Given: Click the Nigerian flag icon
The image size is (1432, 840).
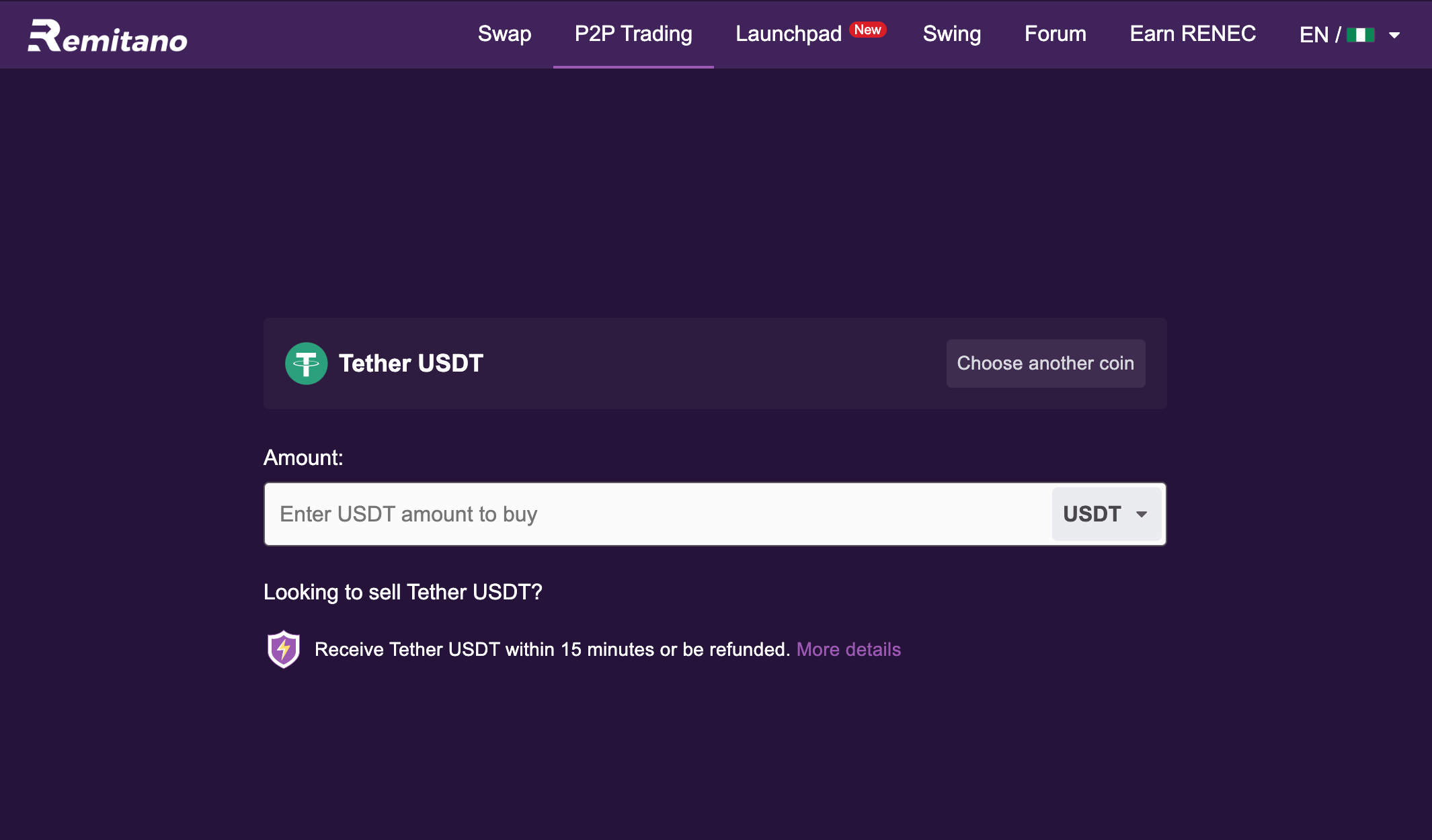Looking at the screenshot, I should 1360,35.
